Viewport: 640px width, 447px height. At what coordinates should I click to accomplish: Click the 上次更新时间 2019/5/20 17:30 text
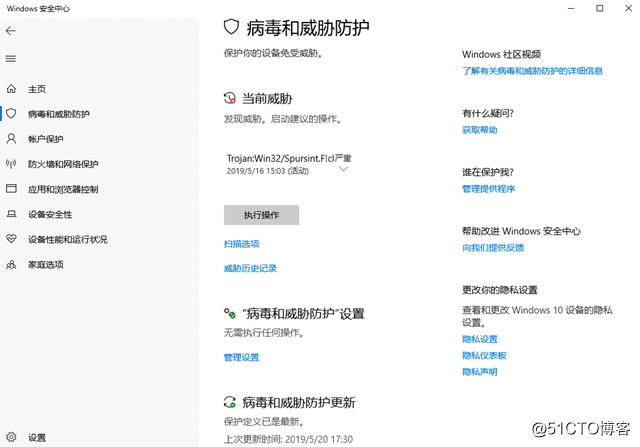pos(288,439)
